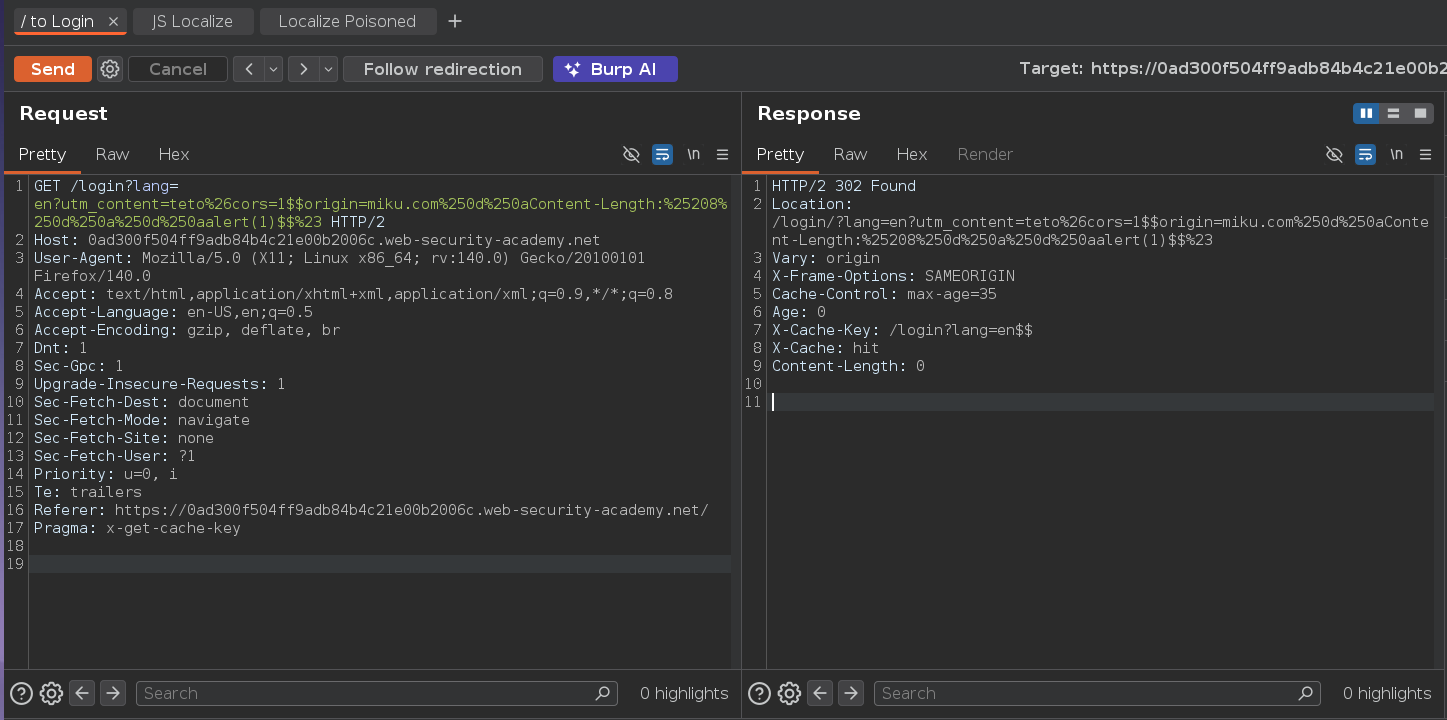Select the '/ to Login' tab
Viewport: 1447px width, 720px height.
58,21
